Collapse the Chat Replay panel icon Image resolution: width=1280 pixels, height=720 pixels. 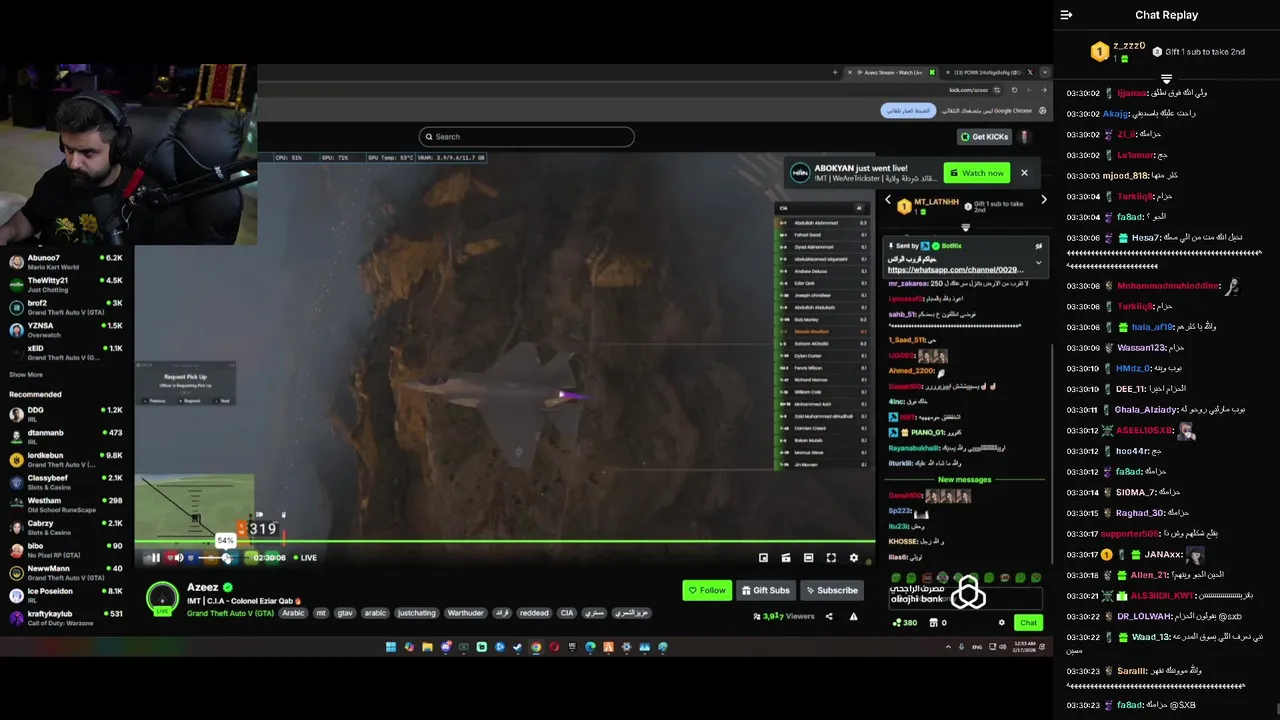pos(1066,15)
